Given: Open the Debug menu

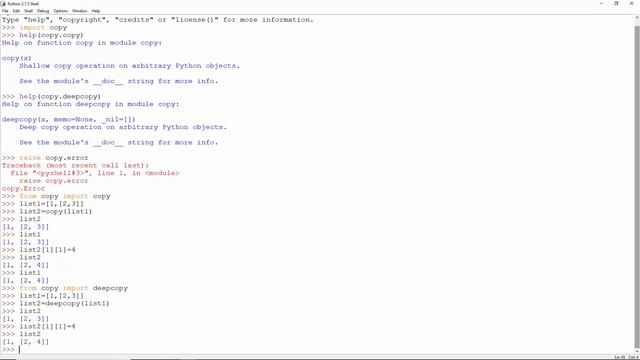Looking at the screenshot, I should pos(43,11).
